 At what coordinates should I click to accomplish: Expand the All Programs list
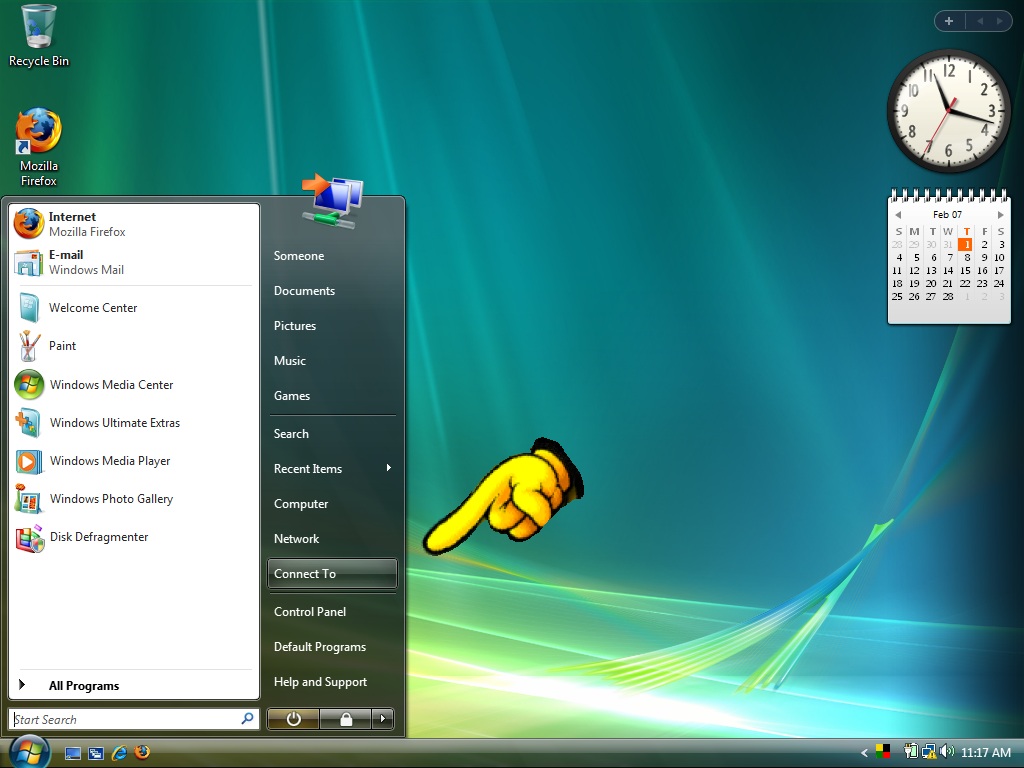point(134,686)
